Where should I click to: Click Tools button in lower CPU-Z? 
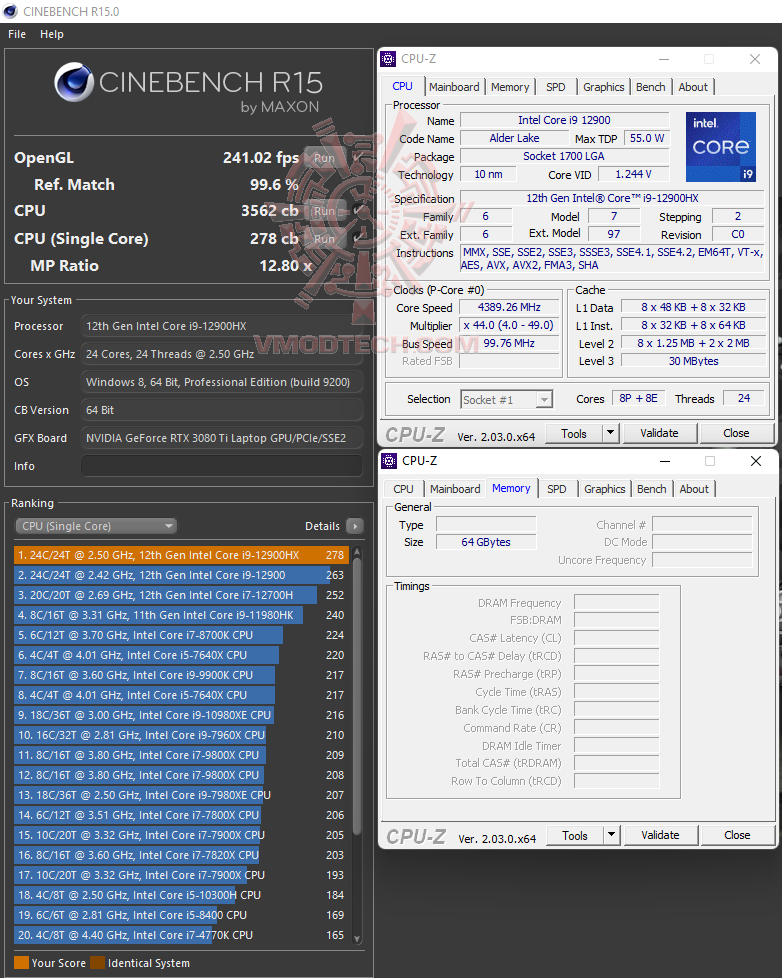[574, 836]
